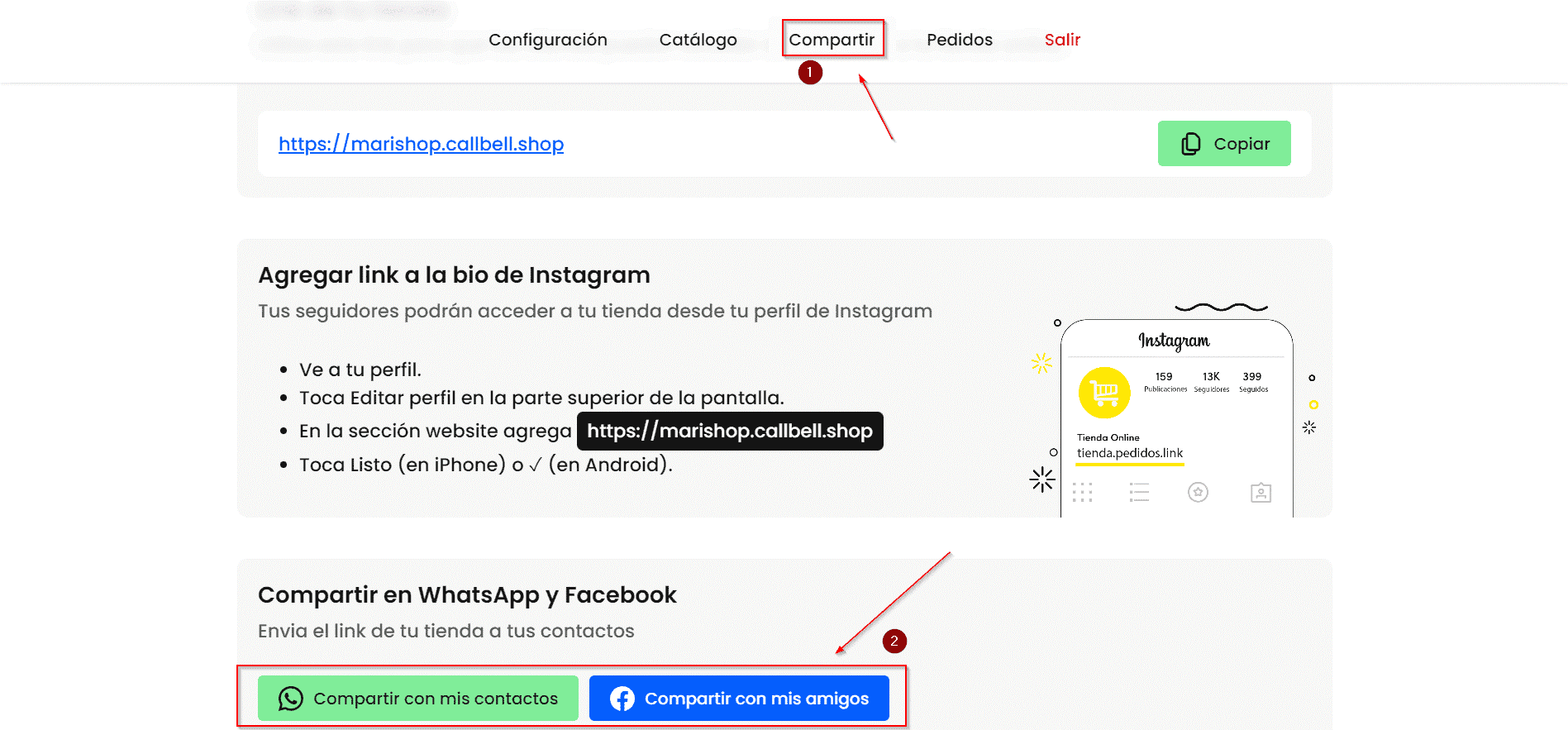This screenshot has width=1568, height=730.
Task: Click the copy icon in Copiar button
Action: tap(1190, 144)
